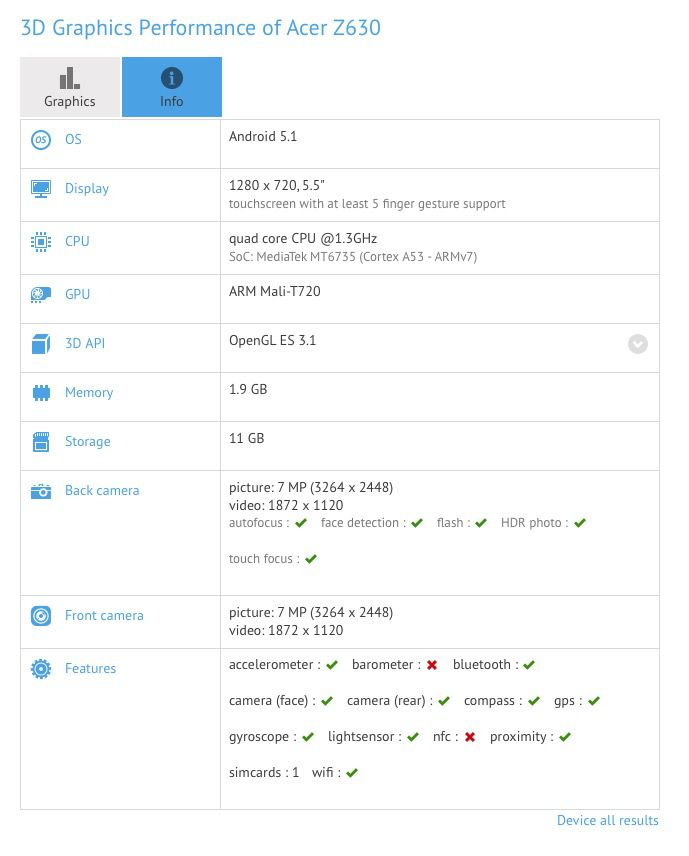Click the GPU card icon

pyautogui.click(x=41, y=295)
